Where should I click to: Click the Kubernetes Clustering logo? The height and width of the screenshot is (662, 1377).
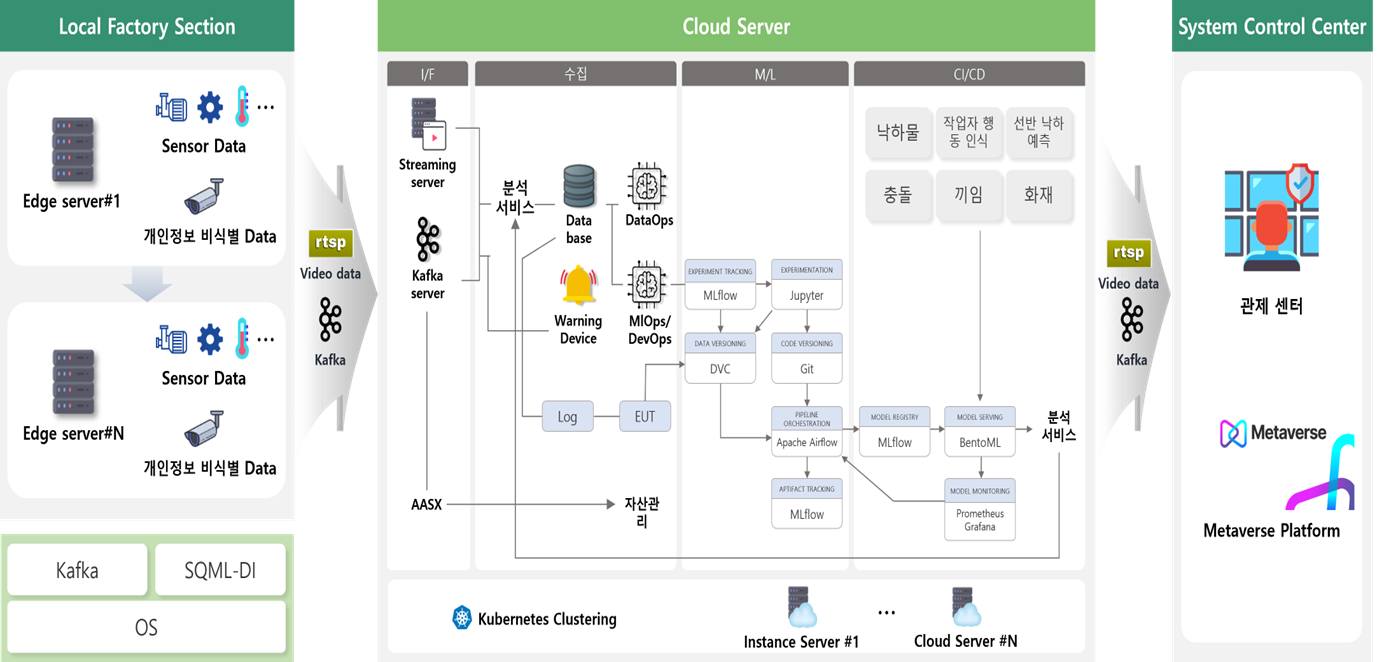[x=462, y=618]
